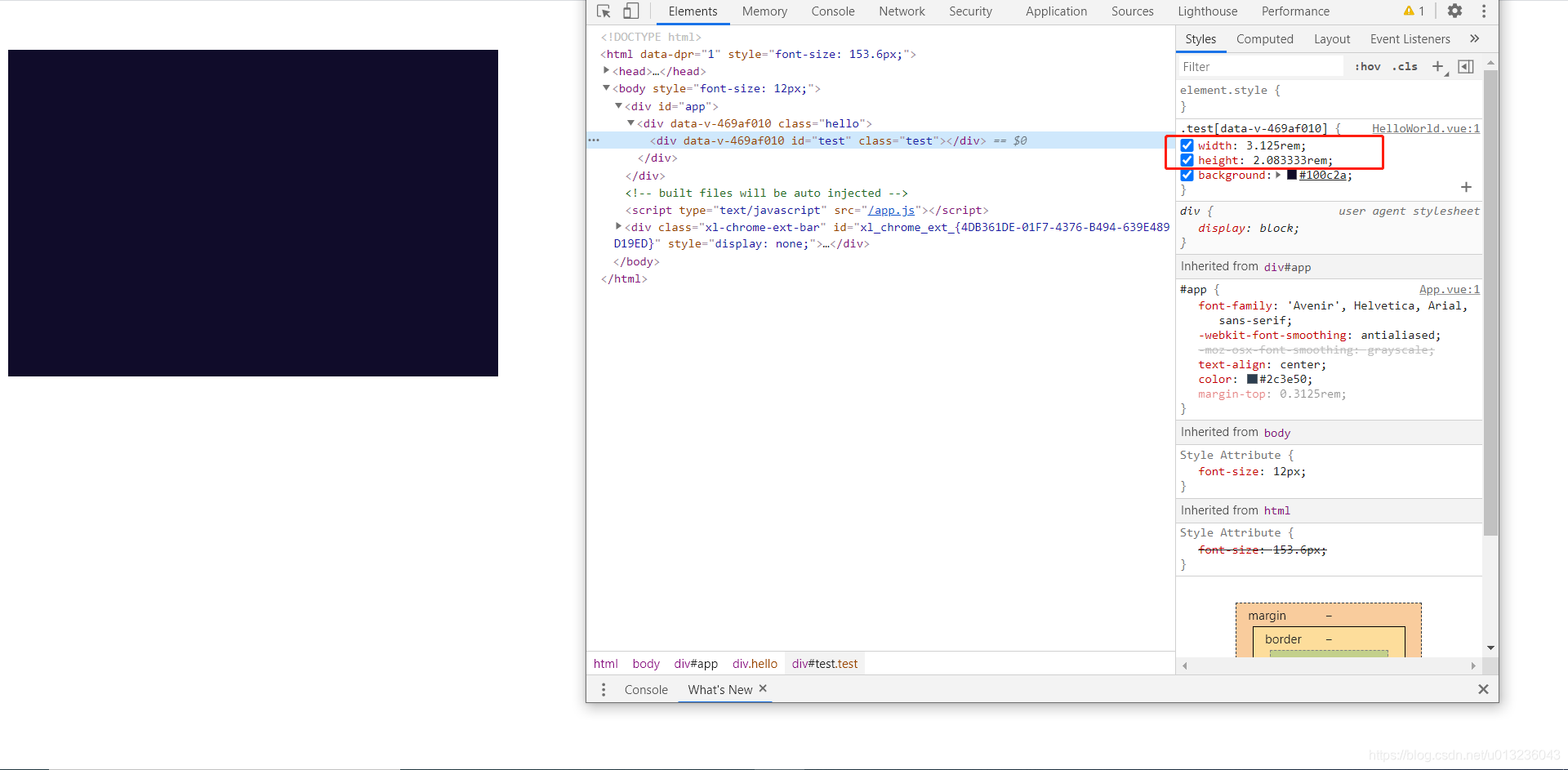Select div#test.test in the breadcrumb bar
Image resolution: width=1568 pixels, height=770 pixels.
click(824, 663)
